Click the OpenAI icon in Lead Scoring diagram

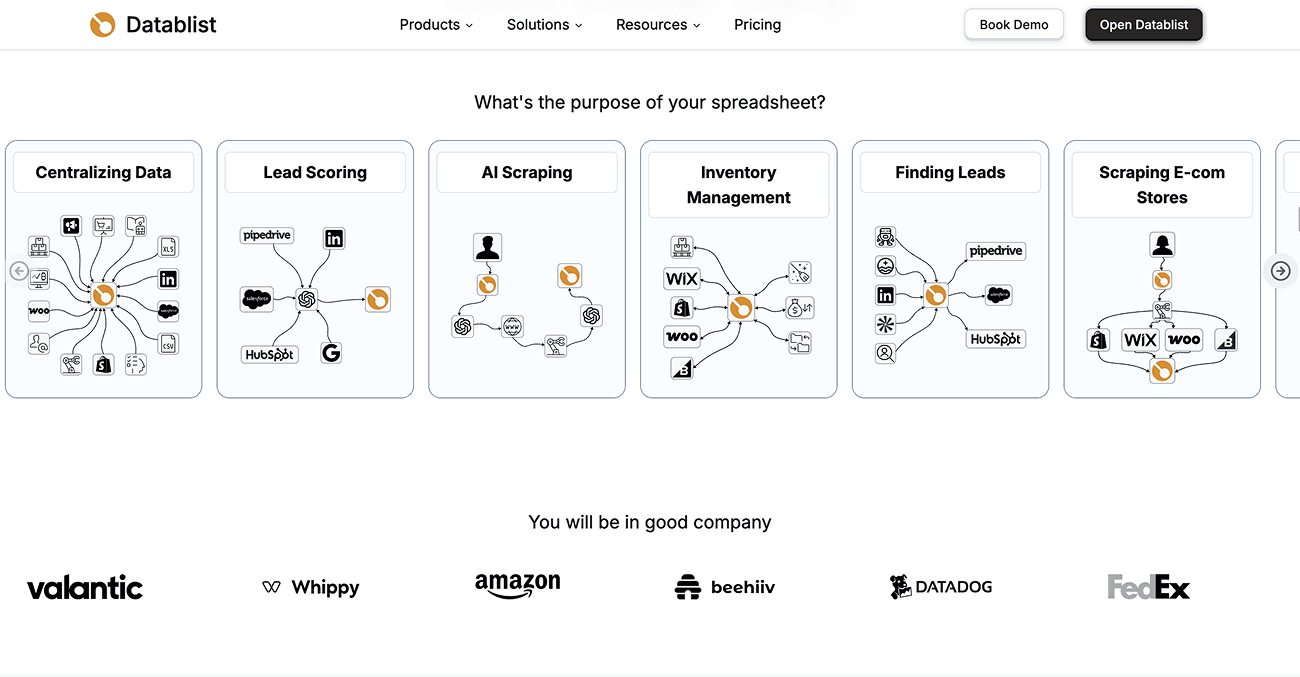coord(306,298)
